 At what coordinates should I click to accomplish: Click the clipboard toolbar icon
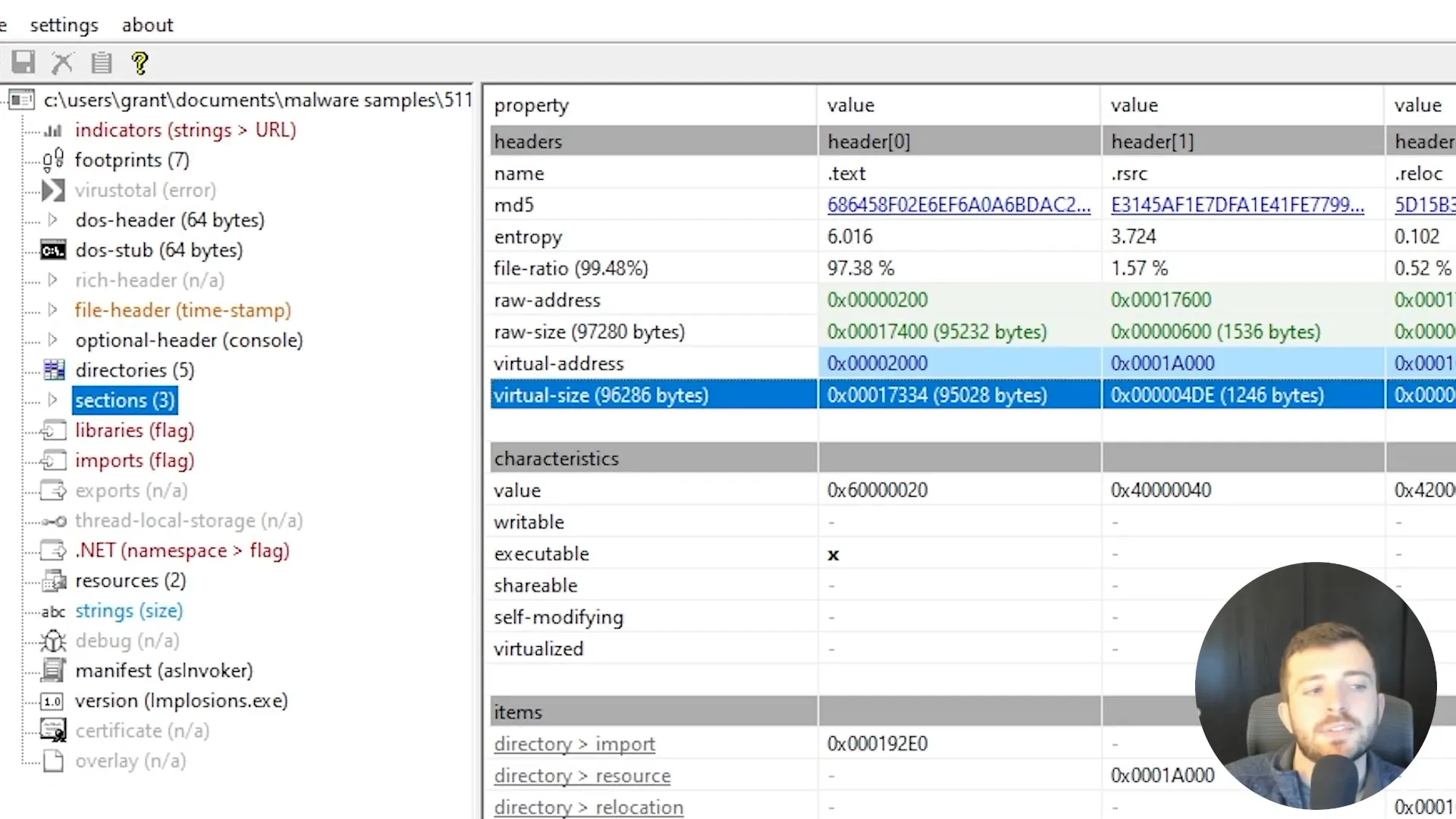[101, 62]
